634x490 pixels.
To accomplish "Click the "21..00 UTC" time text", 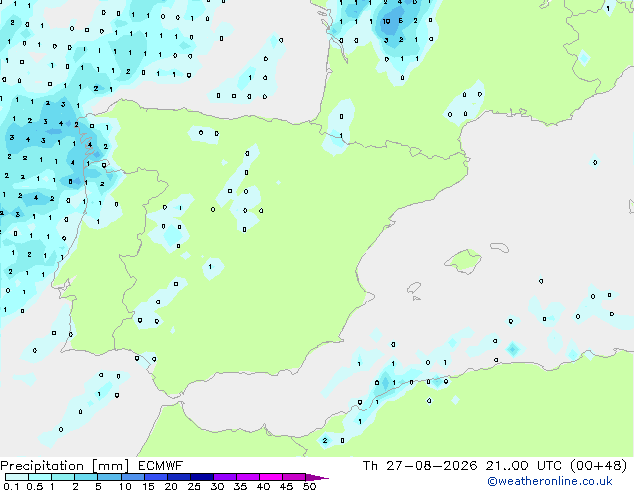I will [524, 466].
